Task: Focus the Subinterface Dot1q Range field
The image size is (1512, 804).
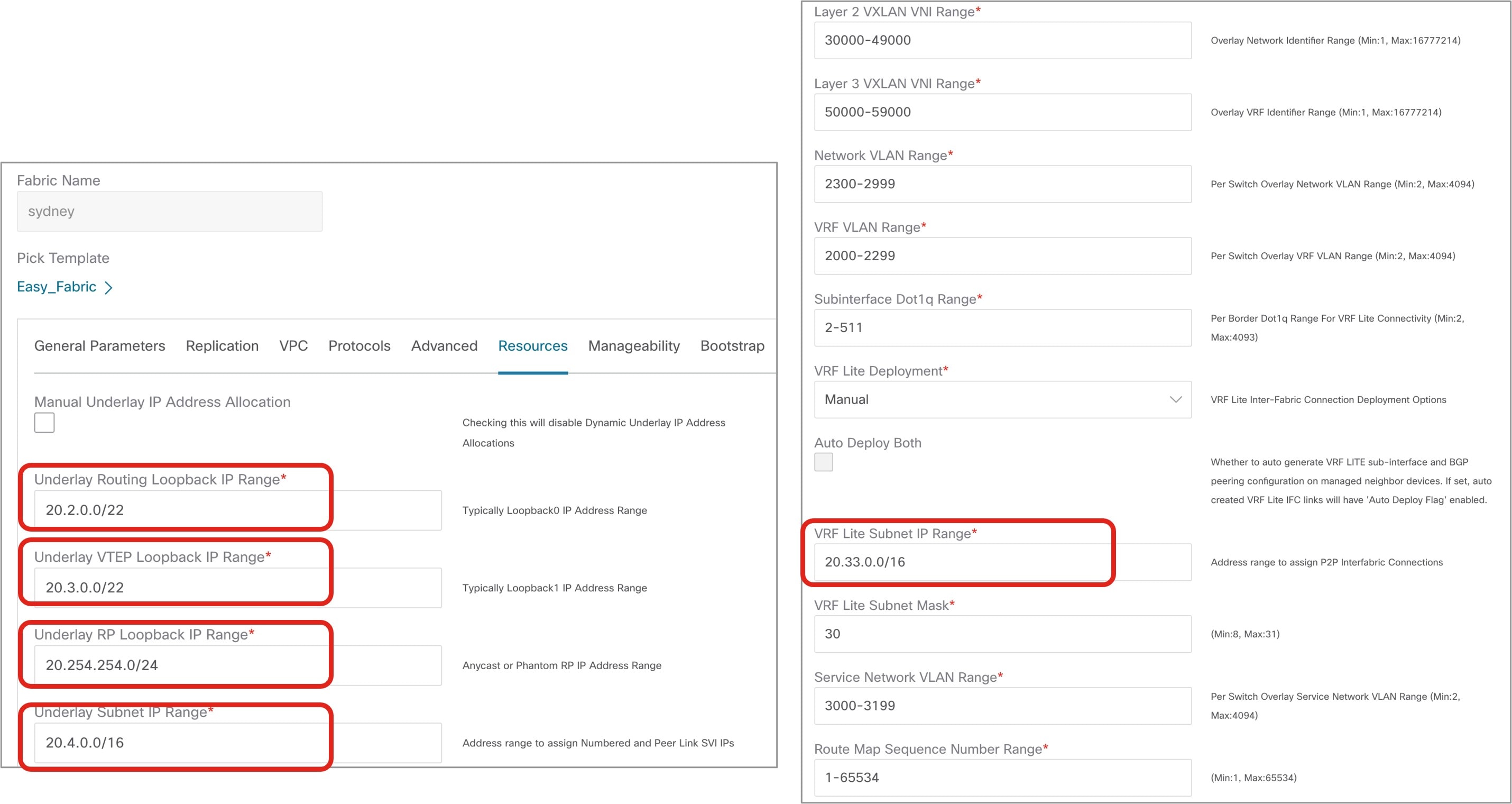Action: (x=1002, y=328)
